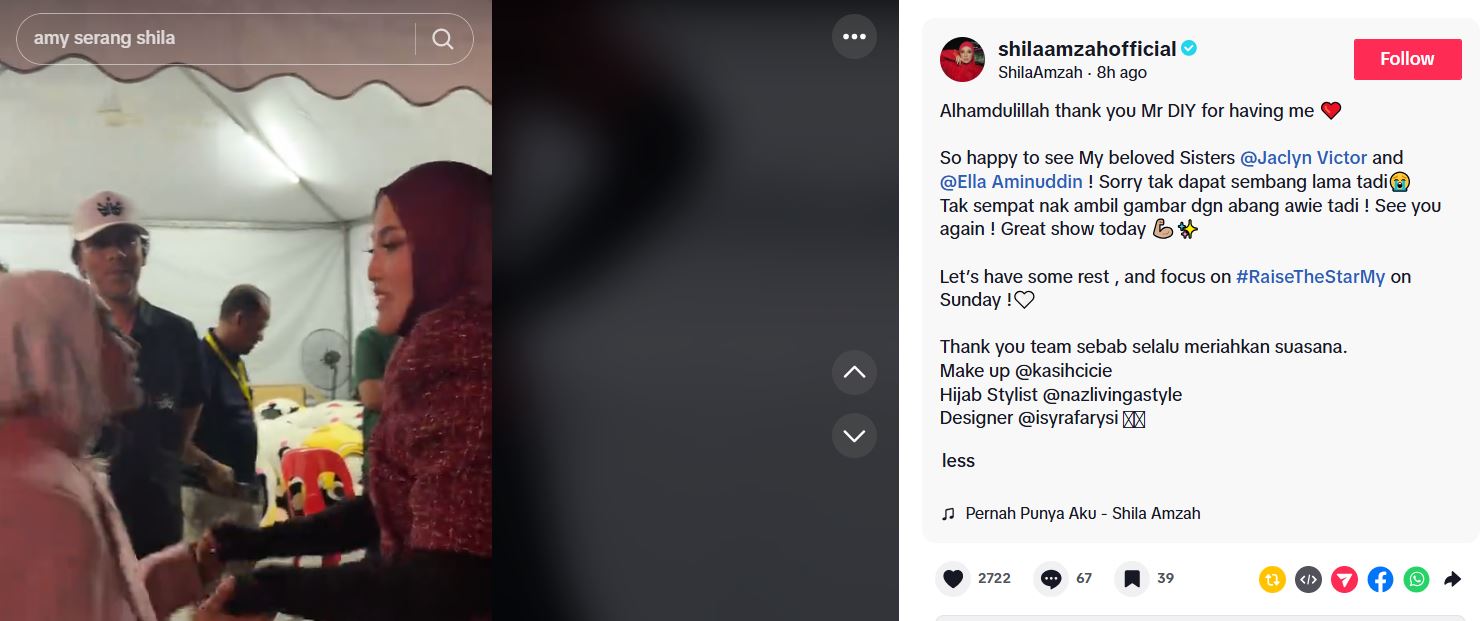Click the red Follow button

pyautogui.click(x=1407, y=59)
